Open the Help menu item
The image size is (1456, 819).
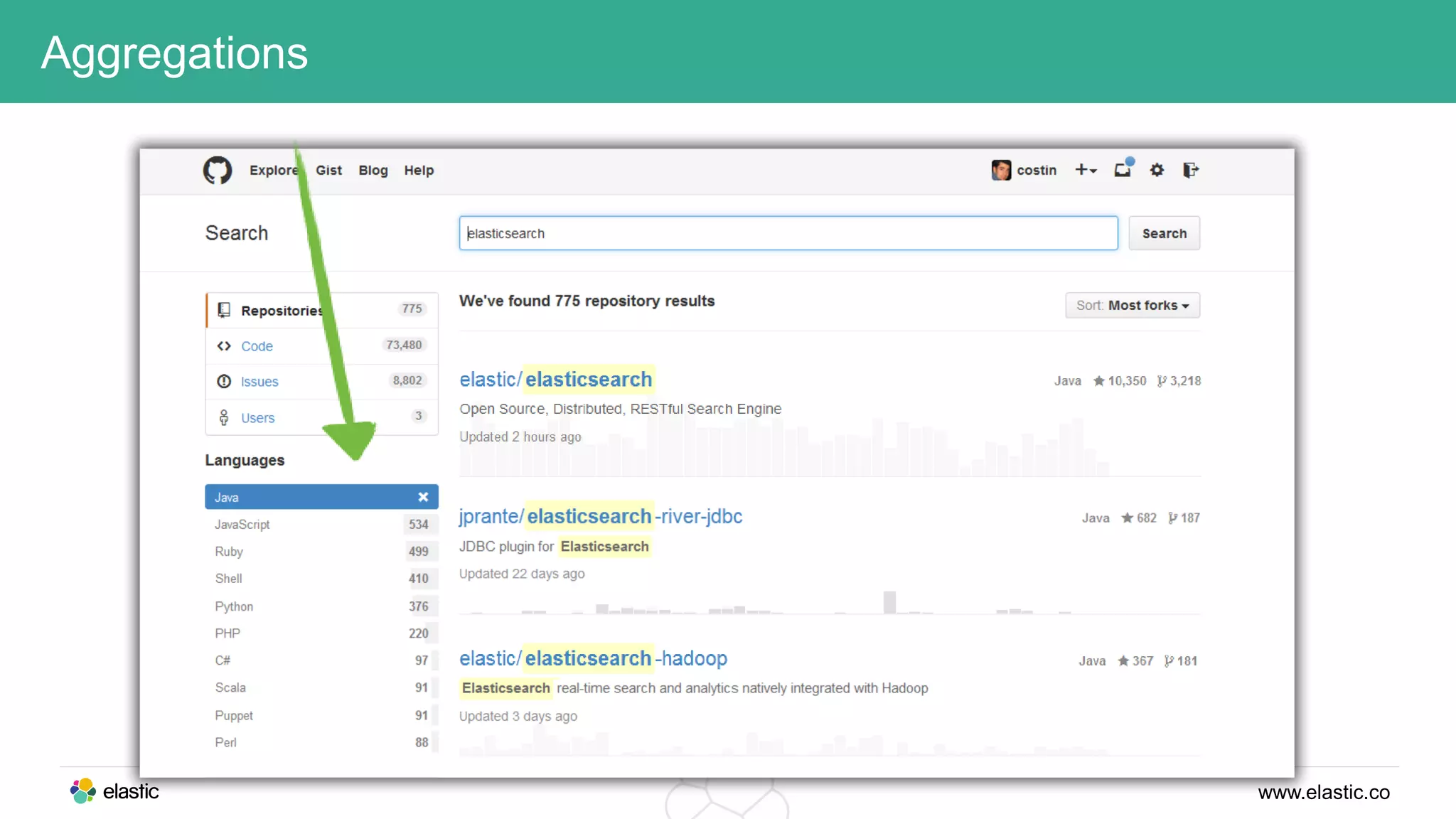419,171
